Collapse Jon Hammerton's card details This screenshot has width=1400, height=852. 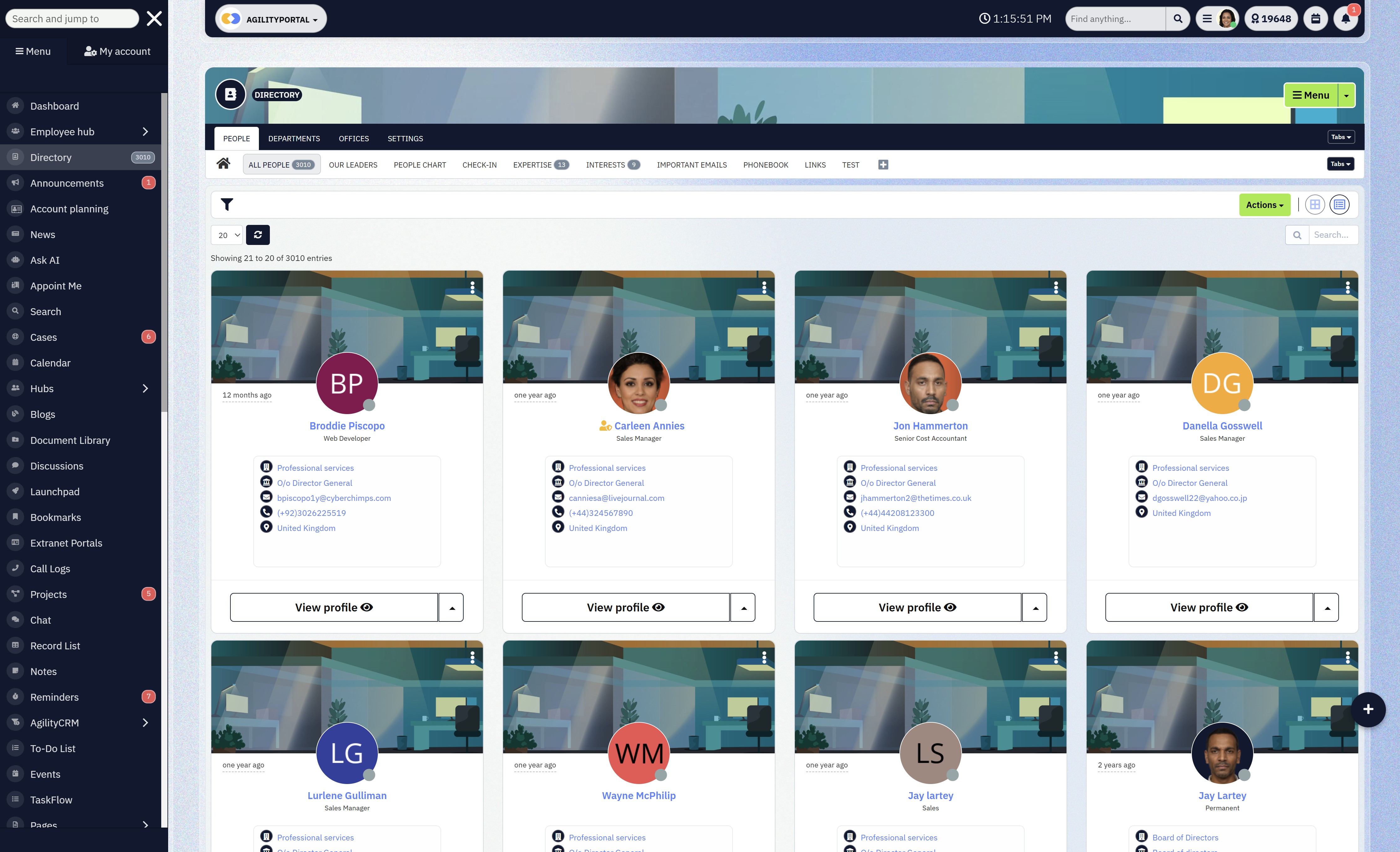tap(1035, 607)
